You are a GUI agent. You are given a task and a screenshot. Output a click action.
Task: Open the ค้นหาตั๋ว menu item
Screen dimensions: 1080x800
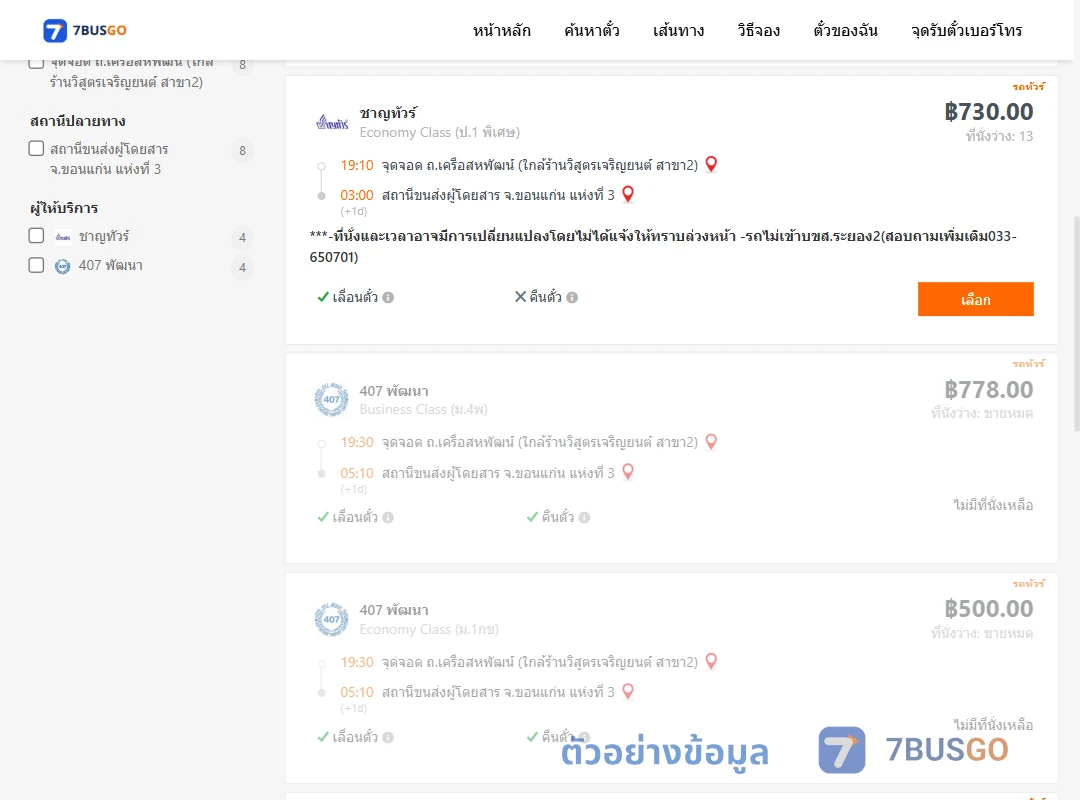[592, 30]
